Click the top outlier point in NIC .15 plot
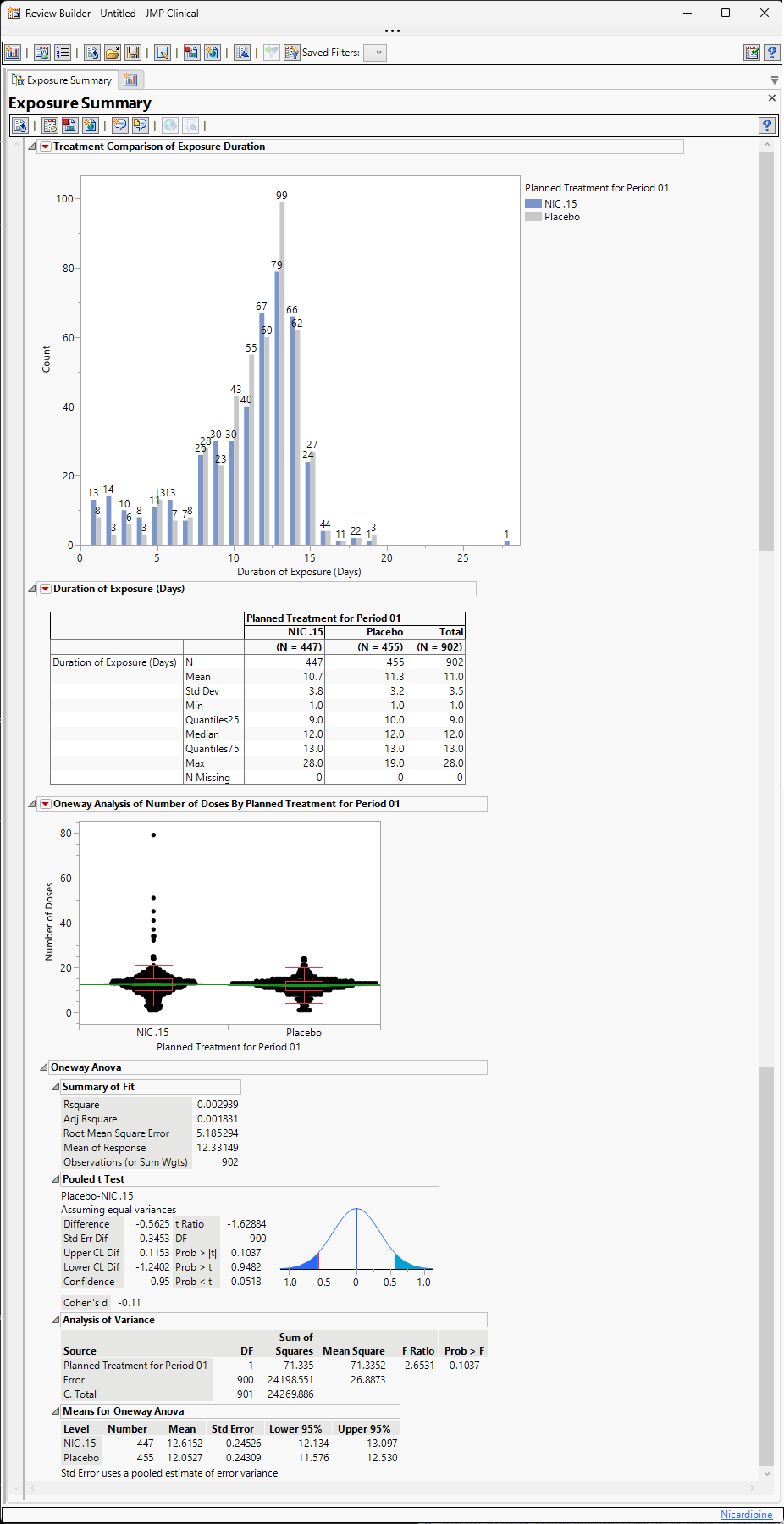 tap(153, 834)
